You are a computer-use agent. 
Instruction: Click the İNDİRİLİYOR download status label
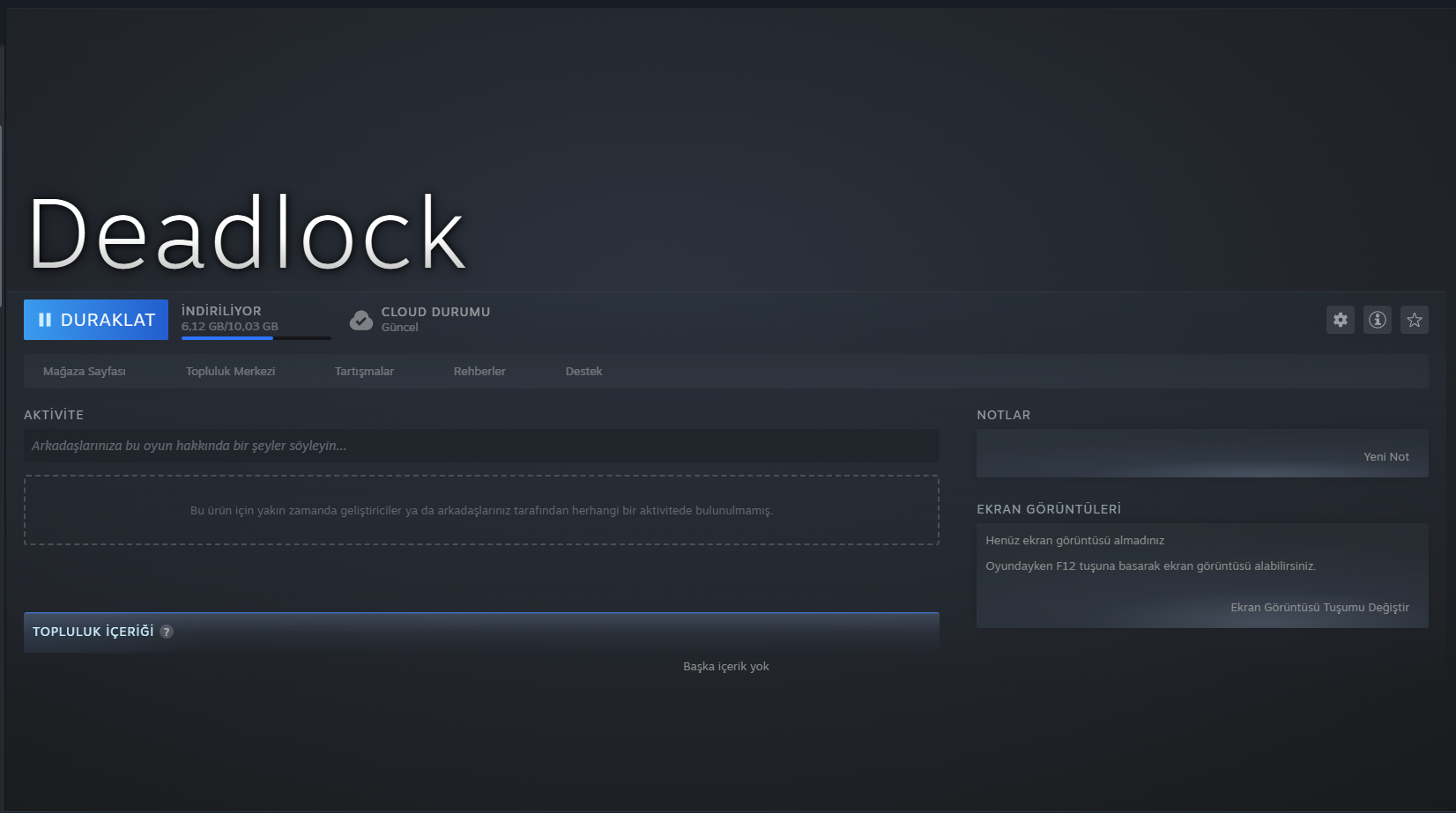[221, 311]
